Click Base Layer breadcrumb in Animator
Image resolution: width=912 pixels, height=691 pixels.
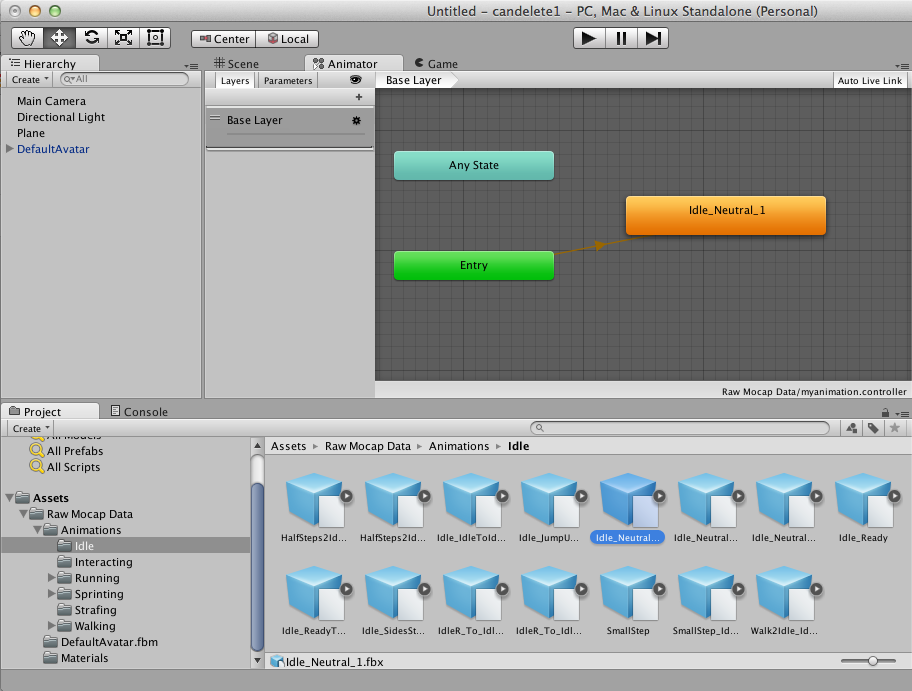pyautogui.click(x=414, y=80)
